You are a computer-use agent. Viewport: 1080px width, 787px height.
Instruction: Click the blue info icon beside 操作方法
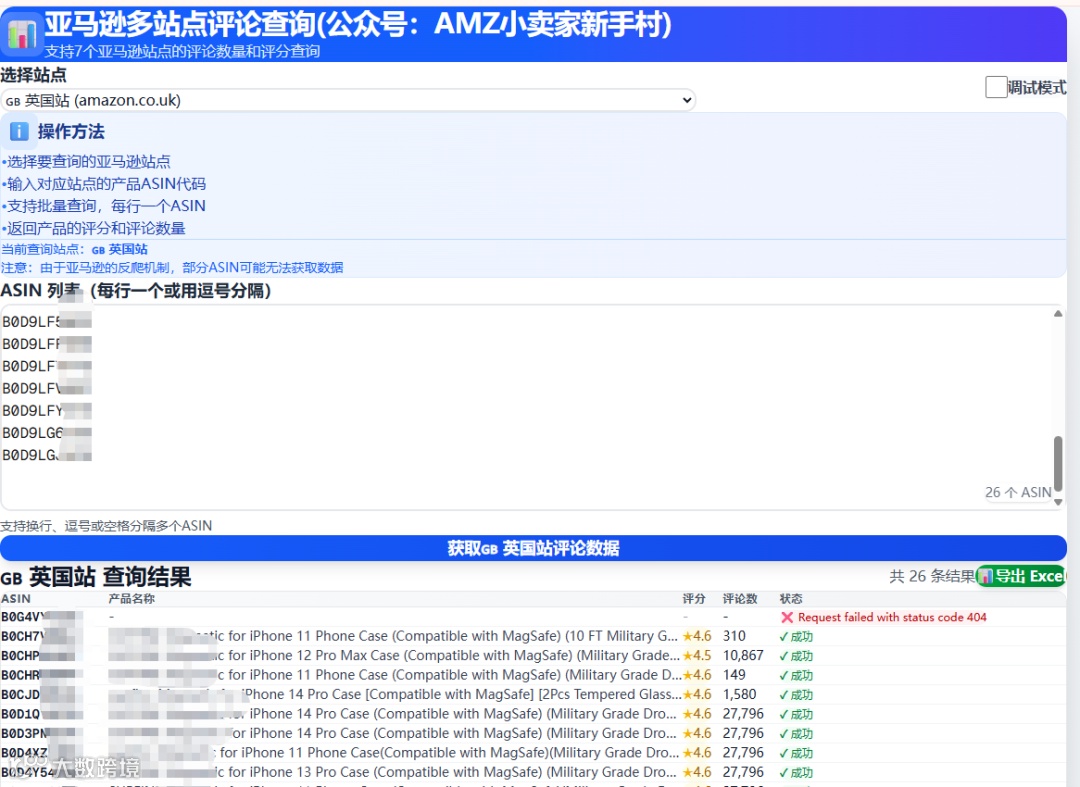tap(19, 131)
